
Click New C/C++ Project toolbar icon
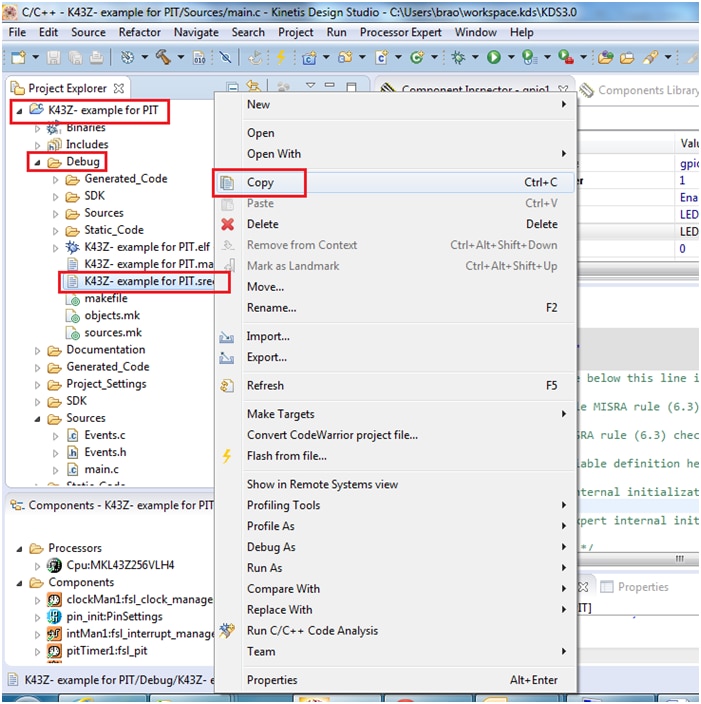coord(309,57)
